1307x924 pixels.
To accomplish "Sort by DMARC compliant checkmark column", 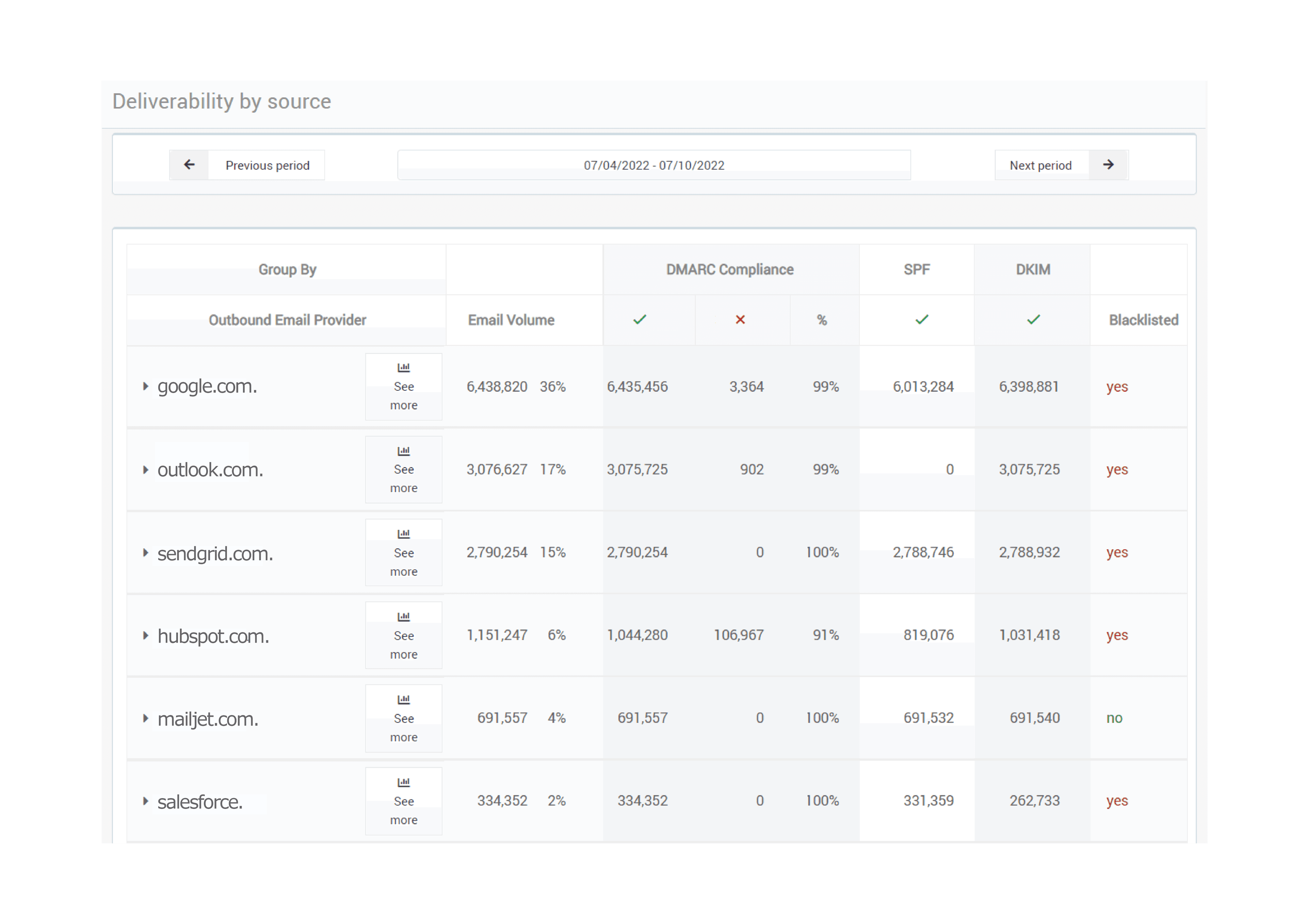I will [x=640, y=319].
